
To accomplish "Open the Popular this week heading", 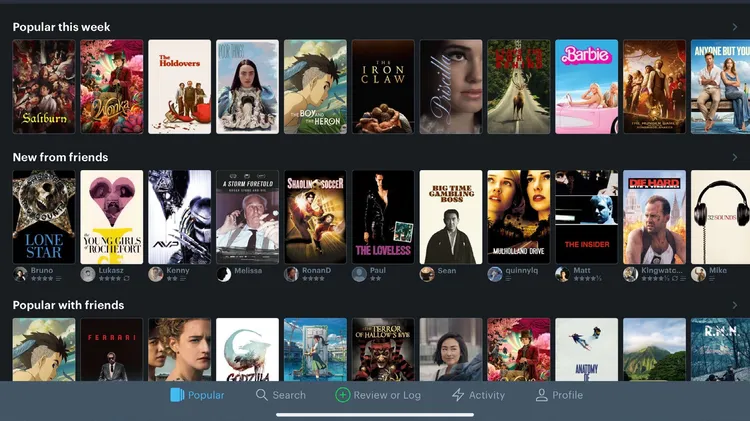I will (x=61, y=27).
